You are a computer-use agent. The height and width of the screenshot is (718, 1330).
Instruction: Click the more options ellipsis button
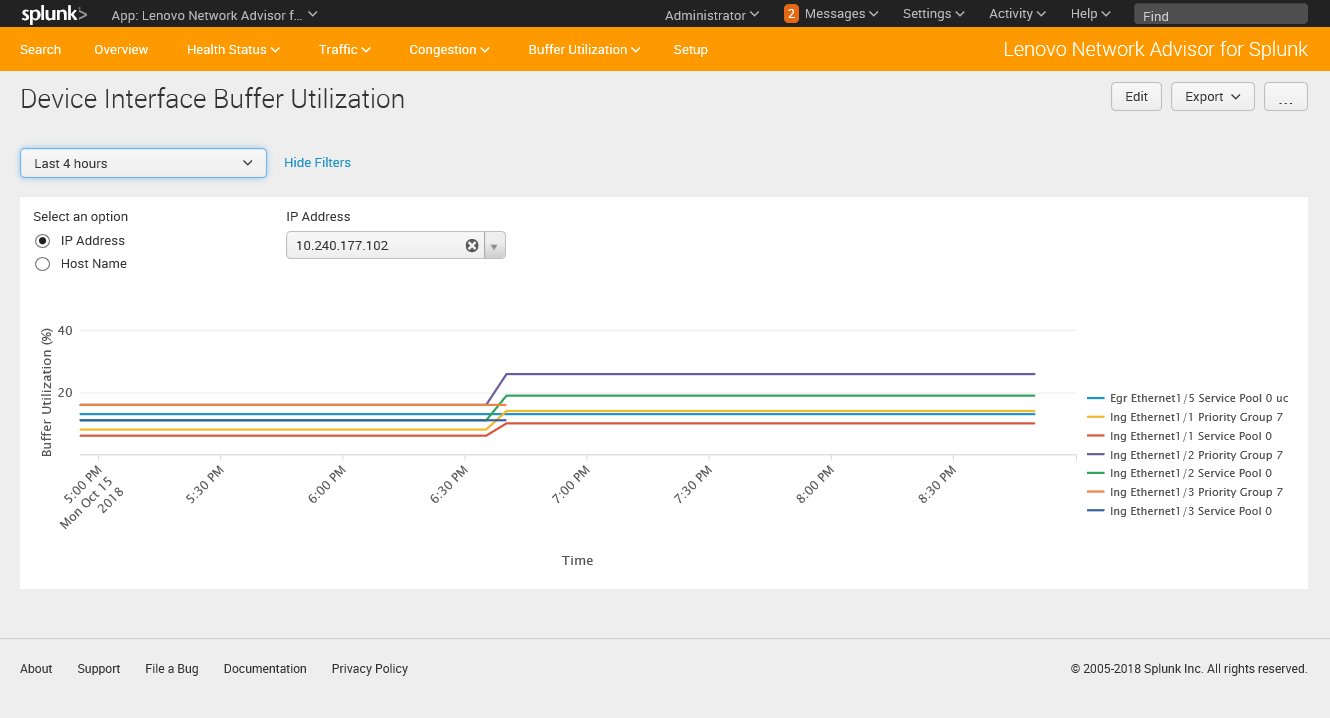tap(1286, 96)
